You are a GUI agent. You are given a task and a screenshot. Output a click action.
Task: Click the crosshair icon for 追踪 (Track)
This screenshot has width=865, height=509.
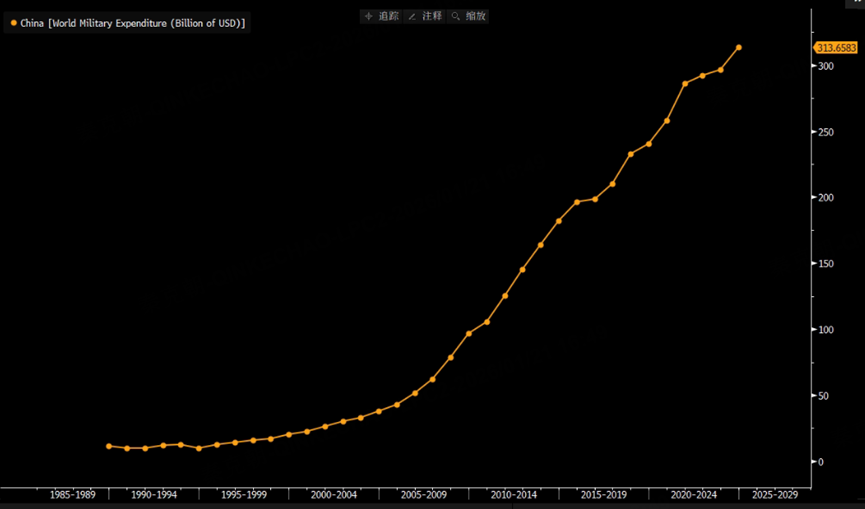coord(368,17)
